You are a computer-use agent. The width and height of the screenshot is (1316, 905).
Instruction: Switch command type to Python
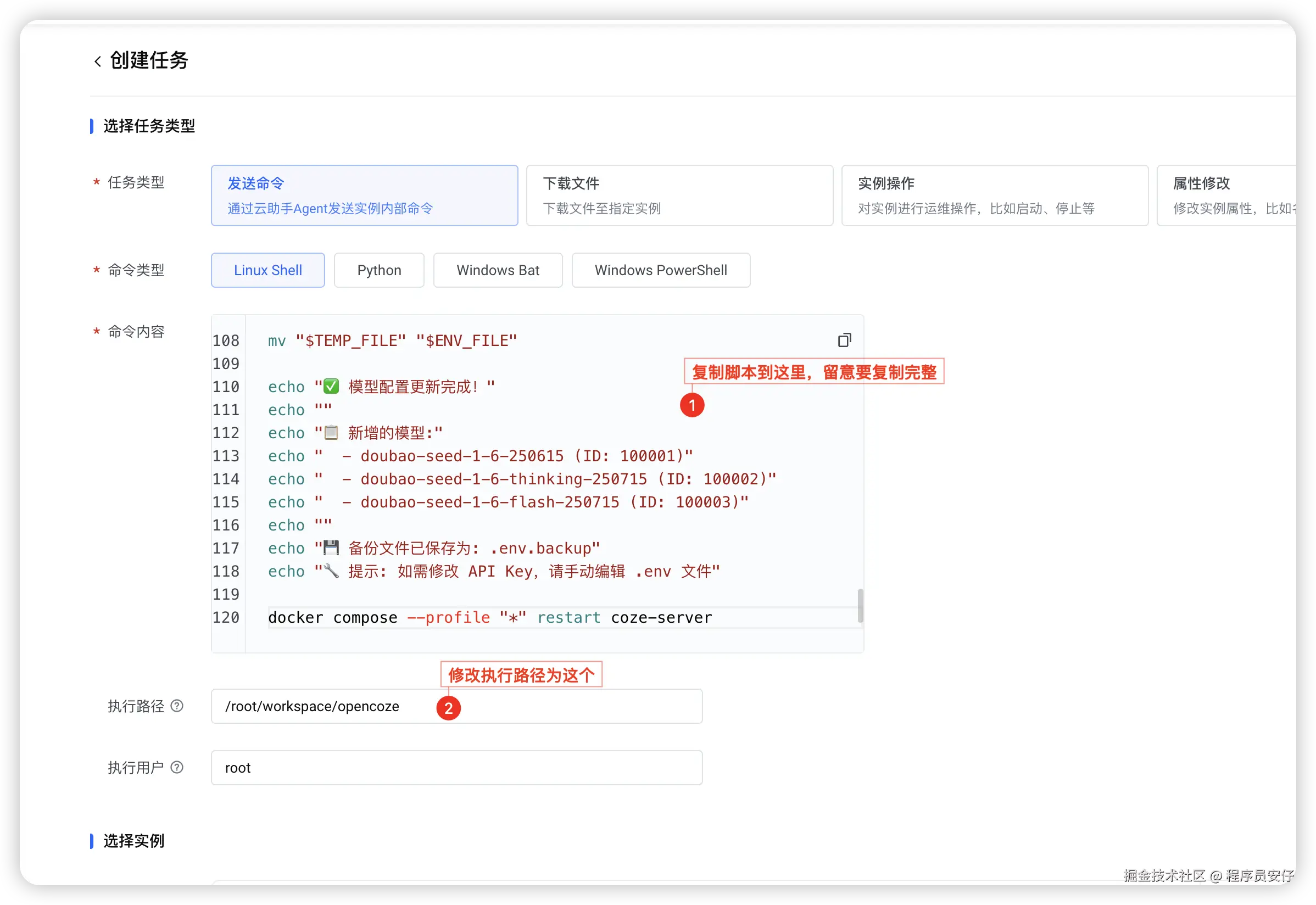point(379,271)
